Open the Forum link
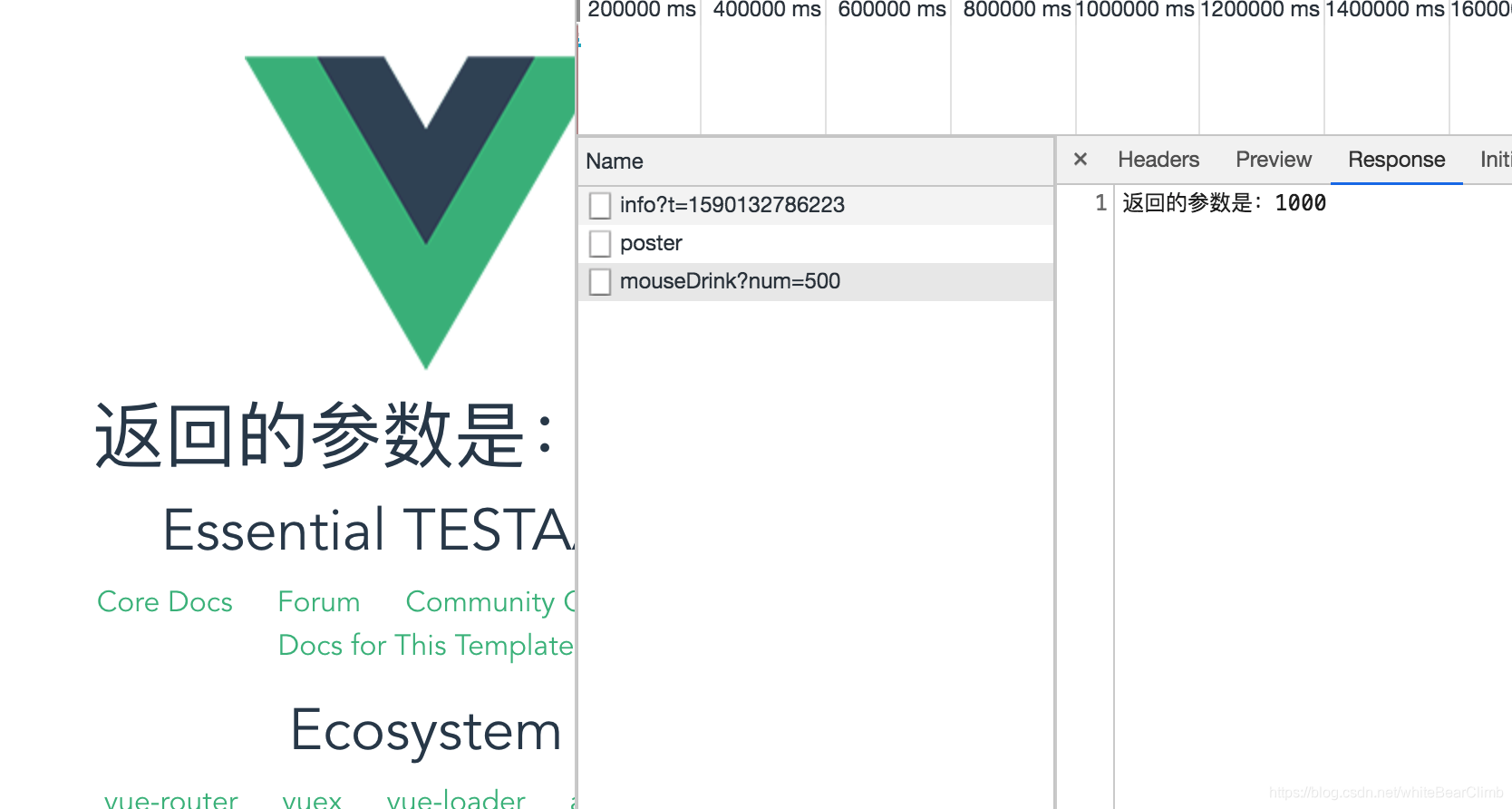The width and height of the screenshot is (1512, 809). pyautogui.click(x=319, y=602)
